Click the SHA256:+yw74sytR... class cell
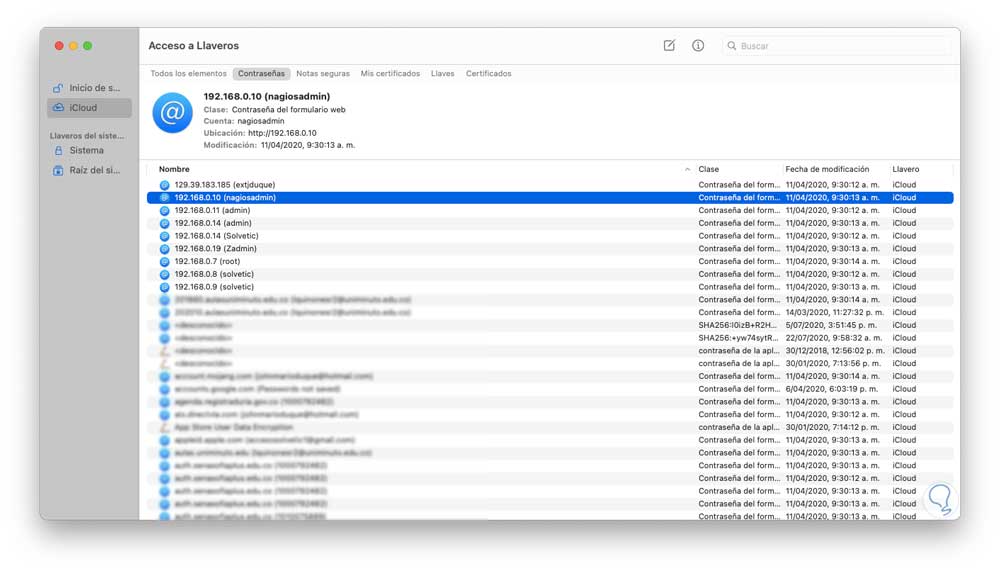 (738, 338)
